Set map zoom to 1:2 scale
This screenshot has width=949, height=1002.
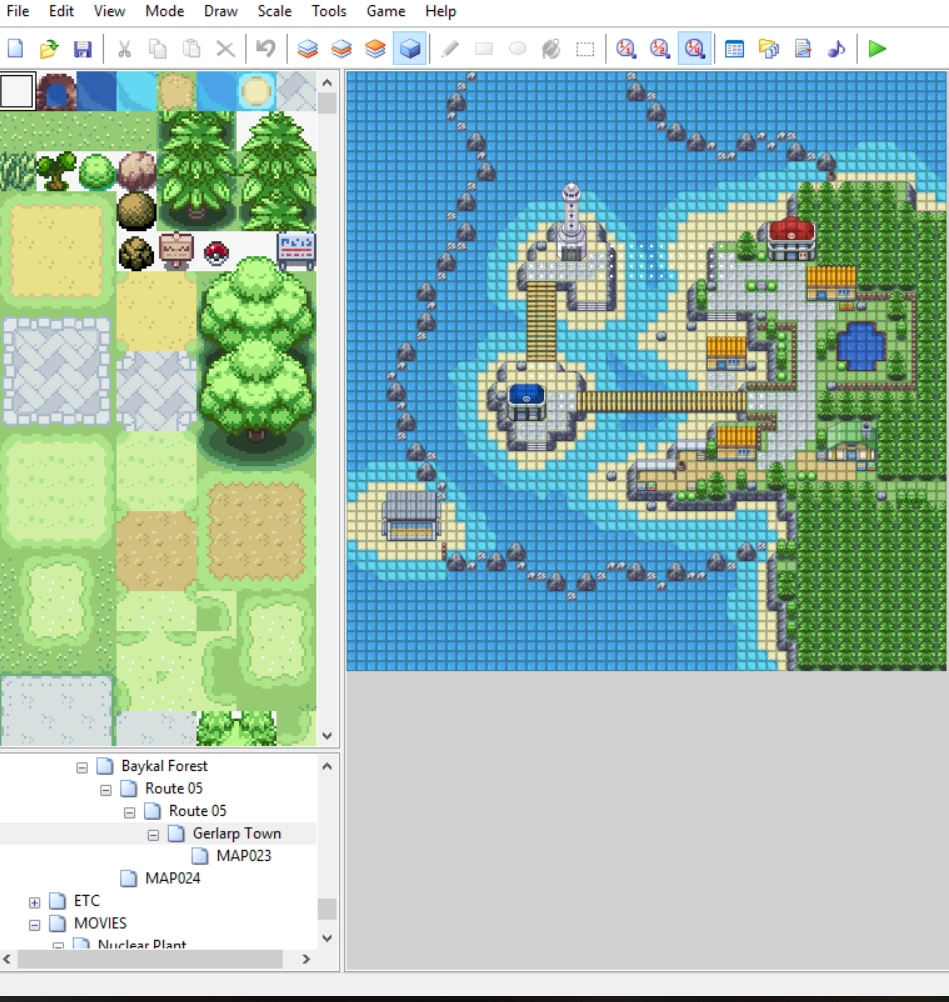coord(660,49)
